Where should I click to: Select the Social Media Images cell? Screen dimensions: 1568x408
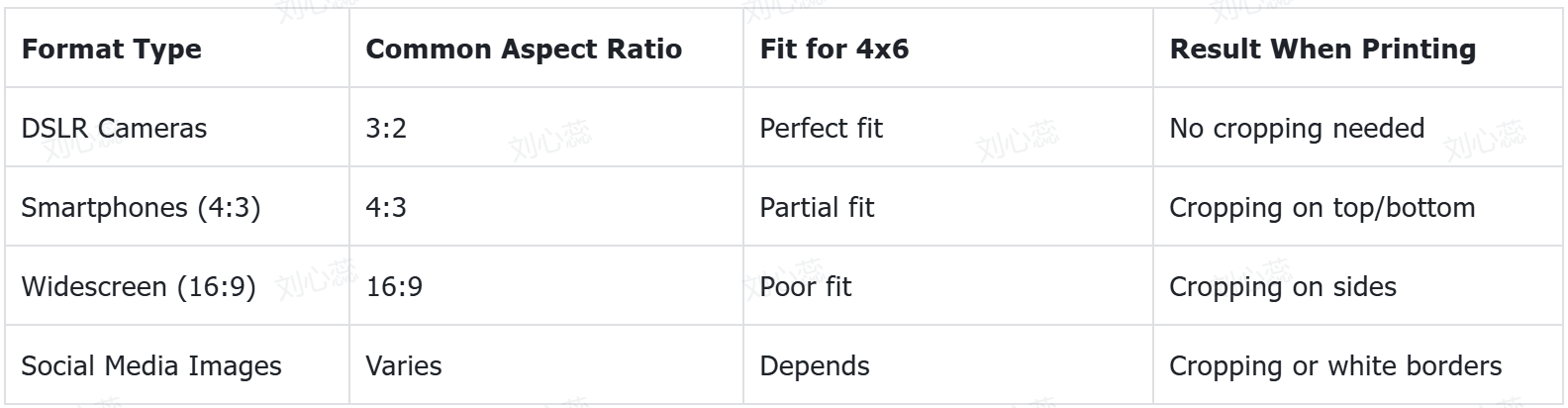click(151, 366)
